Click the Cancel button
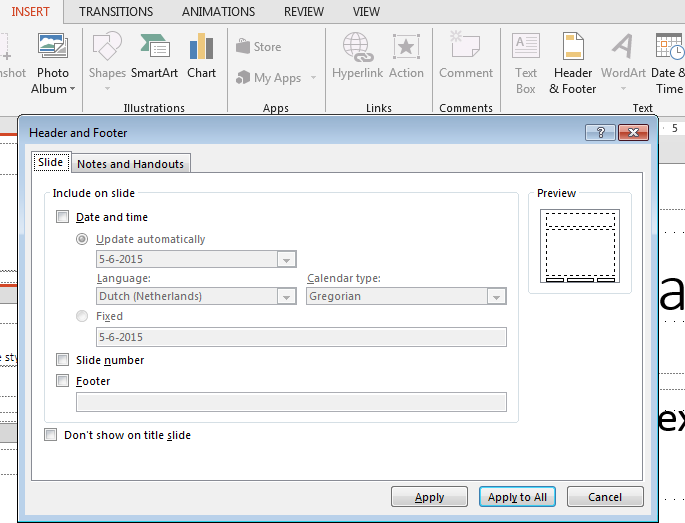 coord(604,497)
